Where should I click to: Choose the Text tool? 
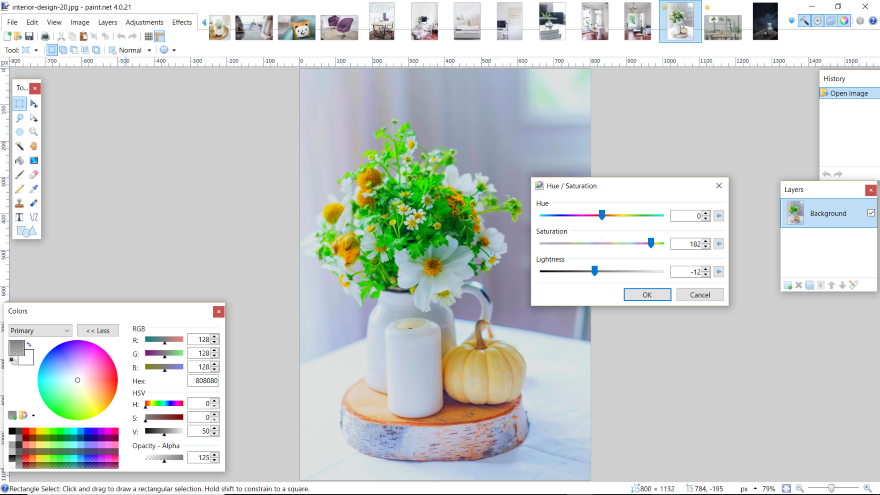pyautogui.click(x=19, y=217)
